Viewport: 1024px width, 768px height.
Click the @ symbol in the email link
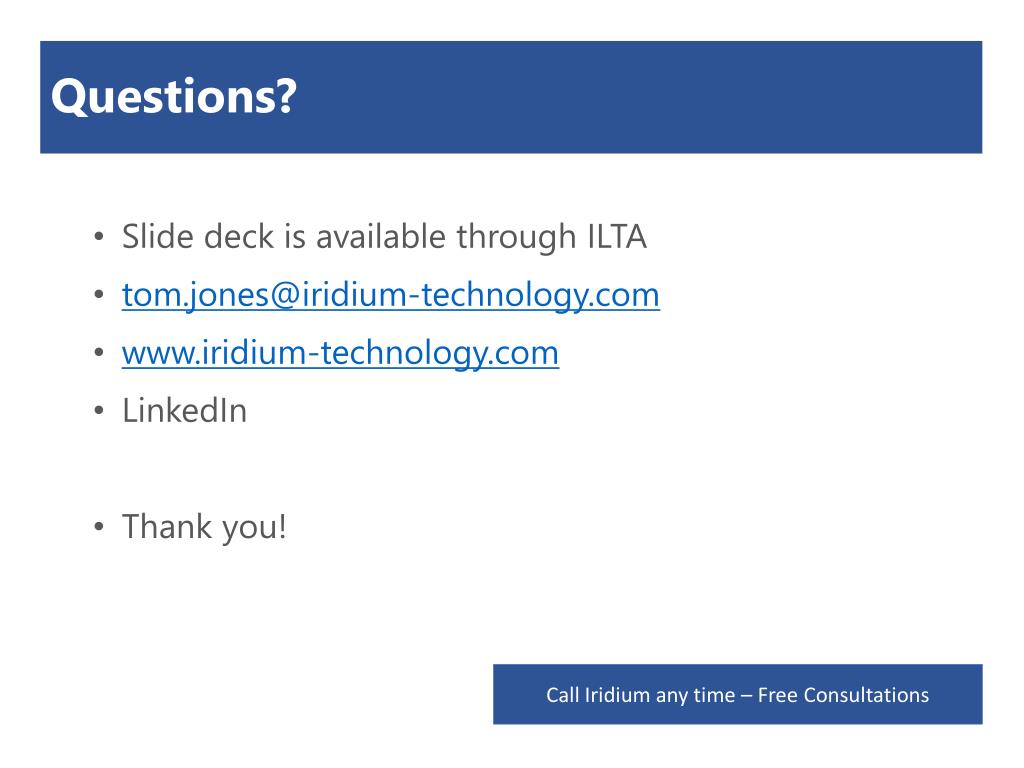[x=285, y=295]
